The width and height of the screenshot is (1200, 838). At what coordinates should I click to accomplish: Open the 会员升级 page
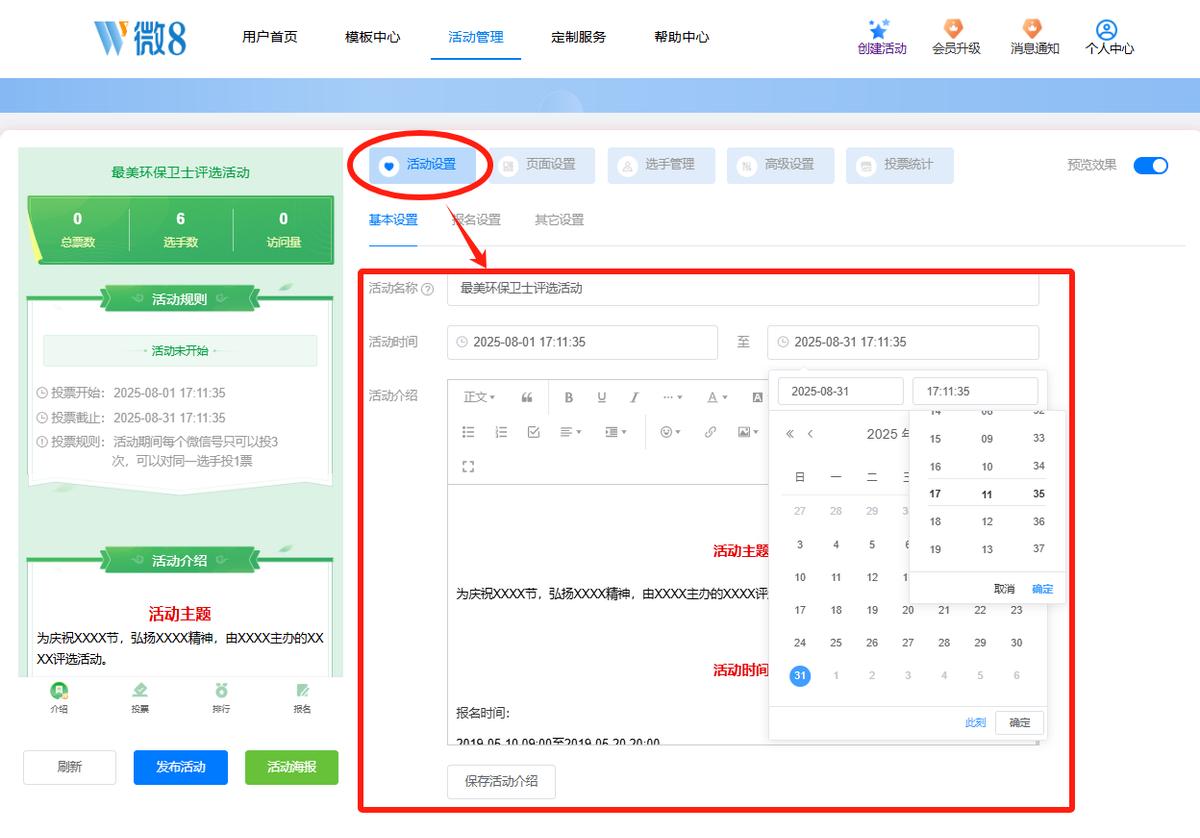956,37
